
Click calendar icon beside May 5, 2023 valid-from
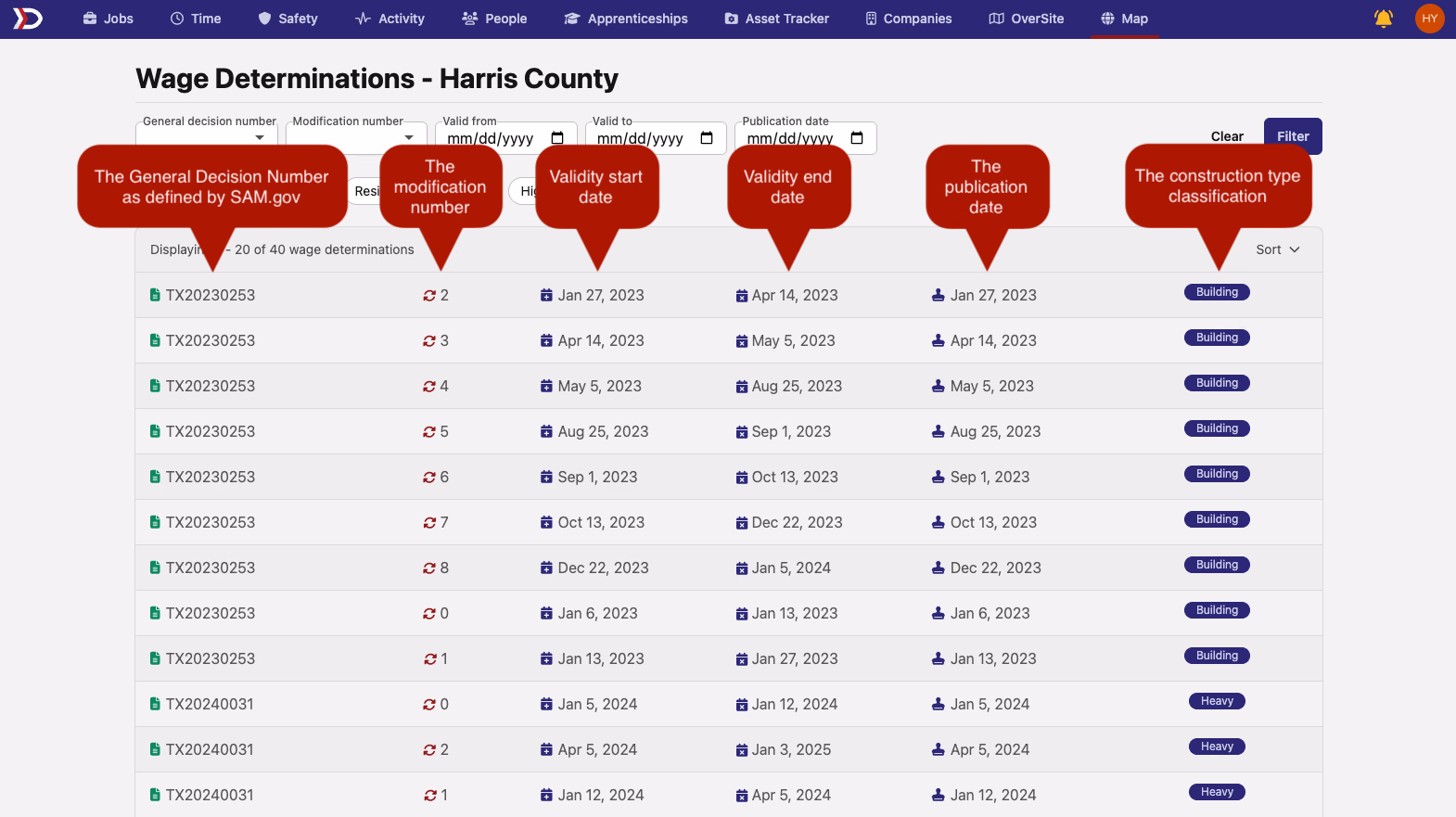[546, 386]
